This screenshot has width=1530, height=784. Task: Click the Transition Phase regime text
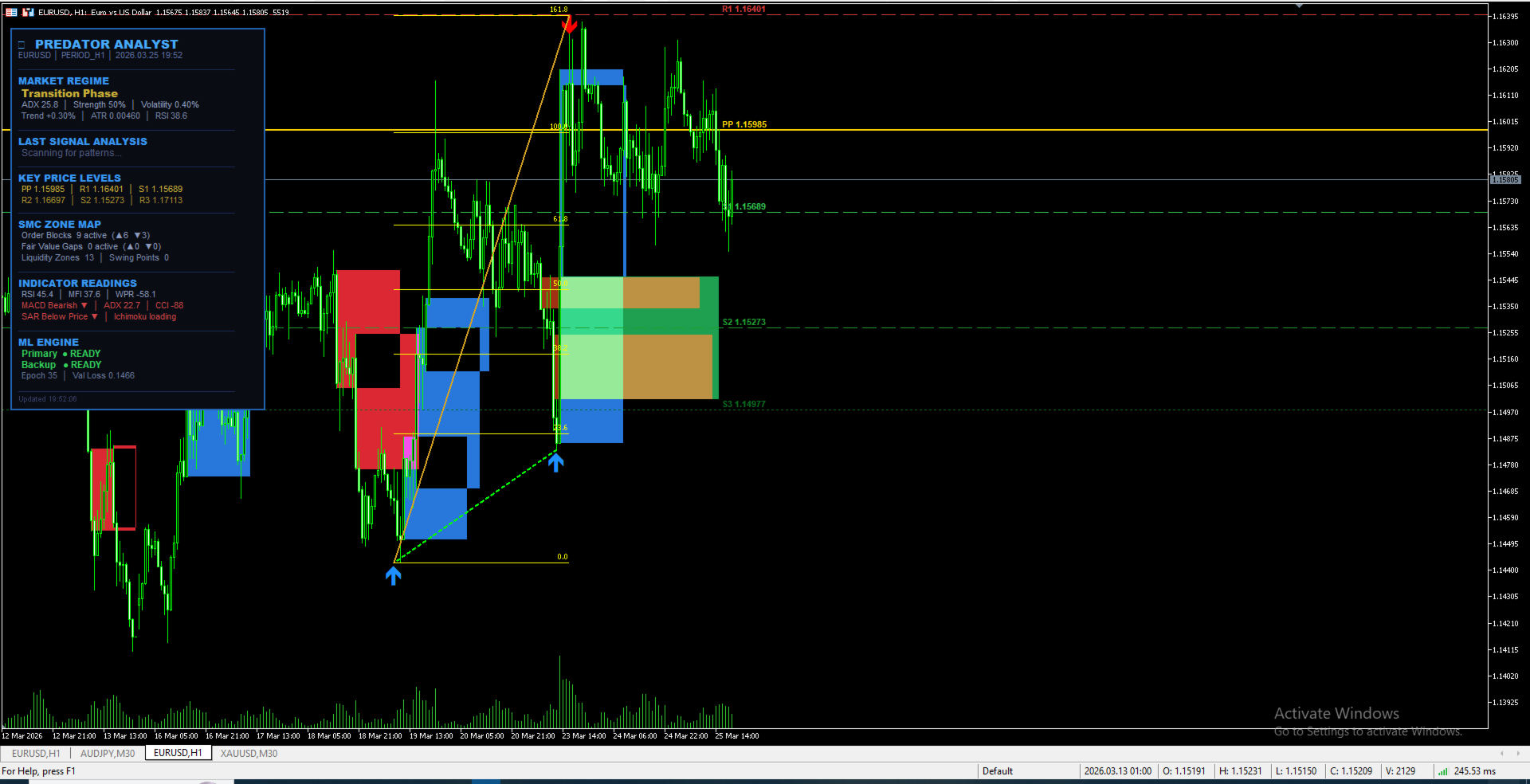[69, 93]
